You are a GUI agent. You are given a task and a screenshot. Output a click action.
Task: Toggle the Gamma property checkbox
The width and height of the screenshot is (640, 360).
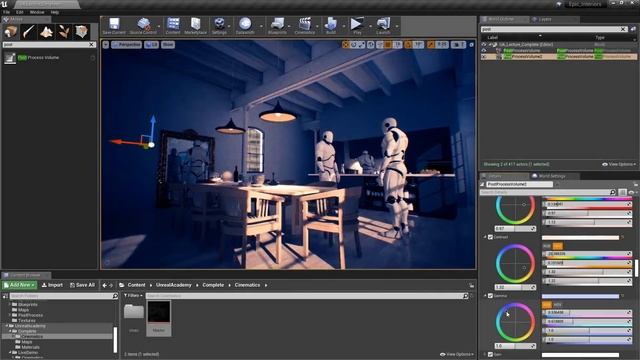coord(491,296)
